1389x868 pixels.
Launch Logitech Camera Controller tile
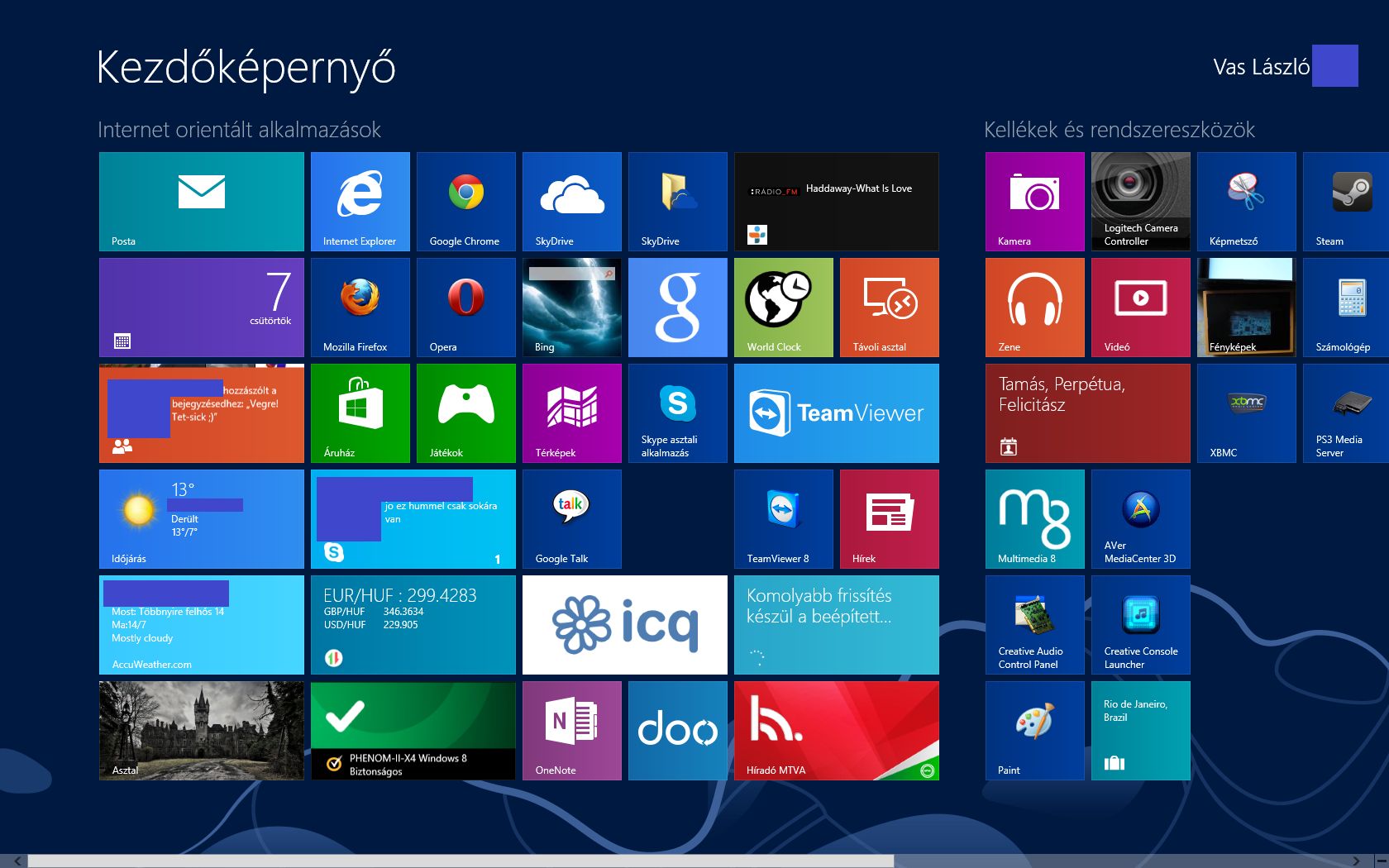(x=1141, y=202)
